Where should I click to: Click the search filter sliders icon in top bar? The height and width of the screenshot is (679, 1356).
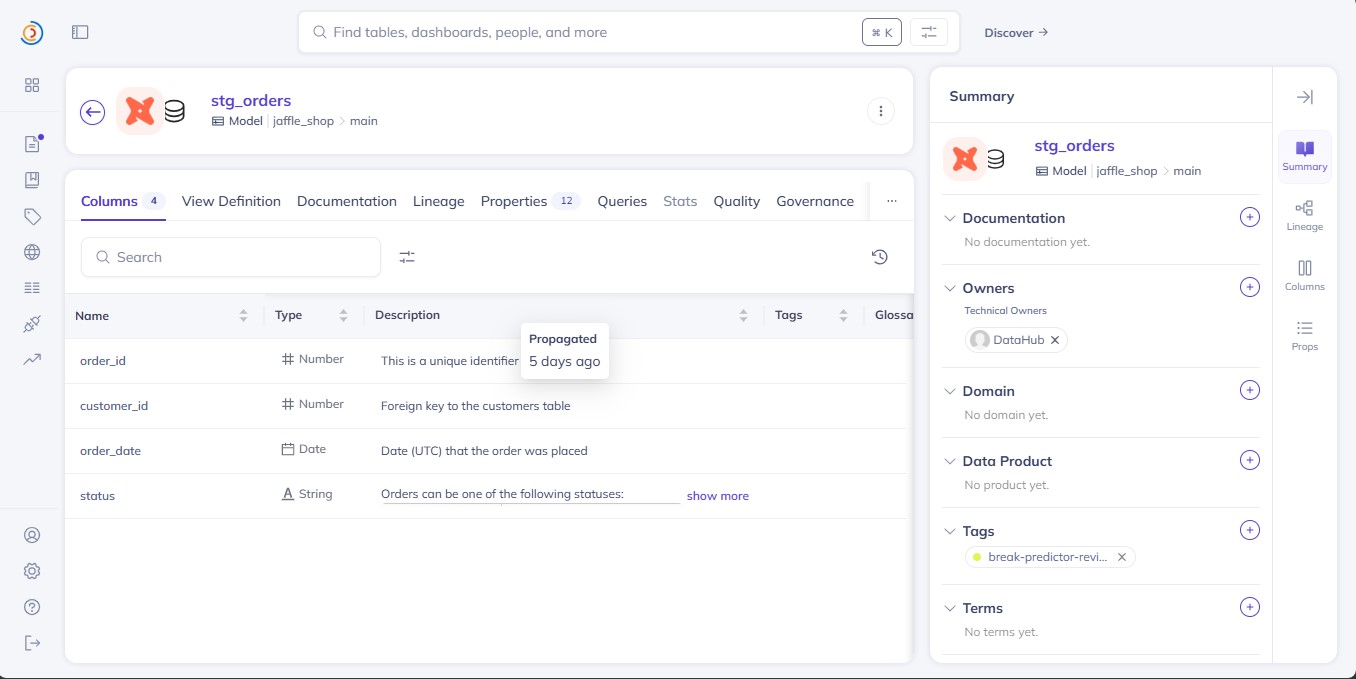tap(929, 32)
